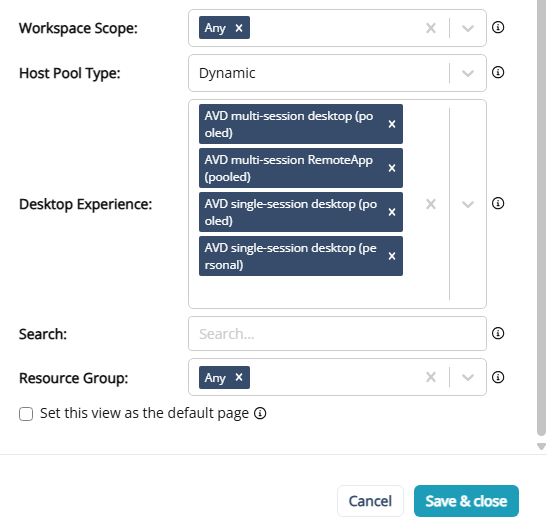Open Resource Group info icon
Screen dimensions: 547x521
point(497,377)
